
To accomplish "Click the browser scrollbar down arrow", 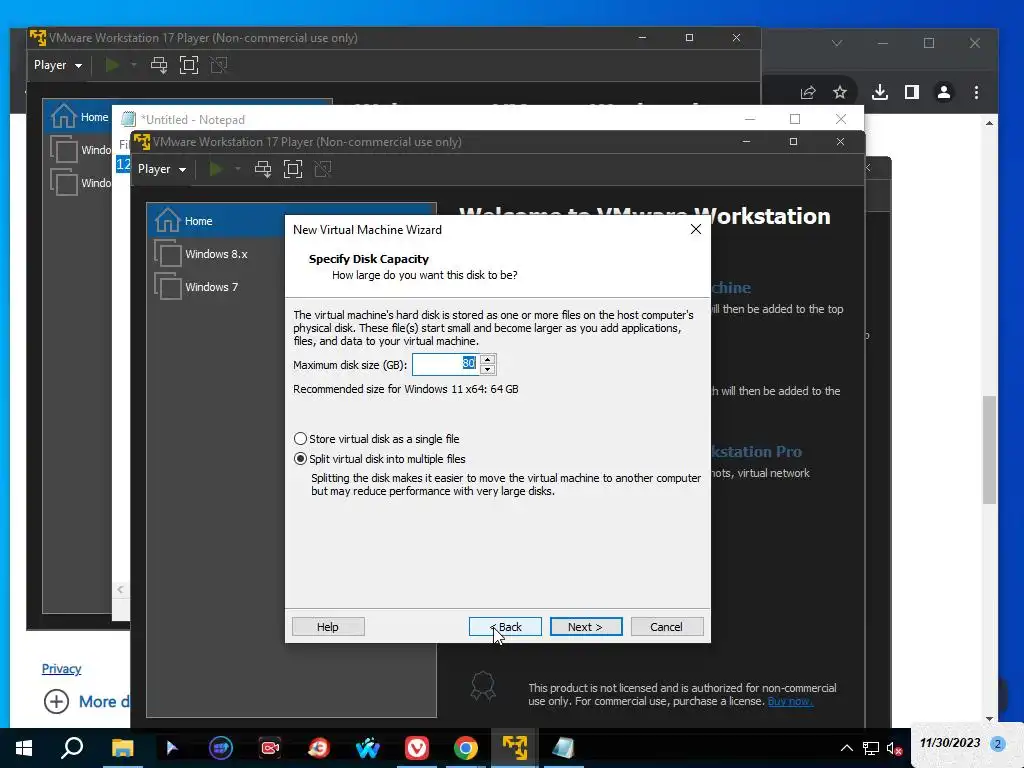I will click(x=990, y=718).
